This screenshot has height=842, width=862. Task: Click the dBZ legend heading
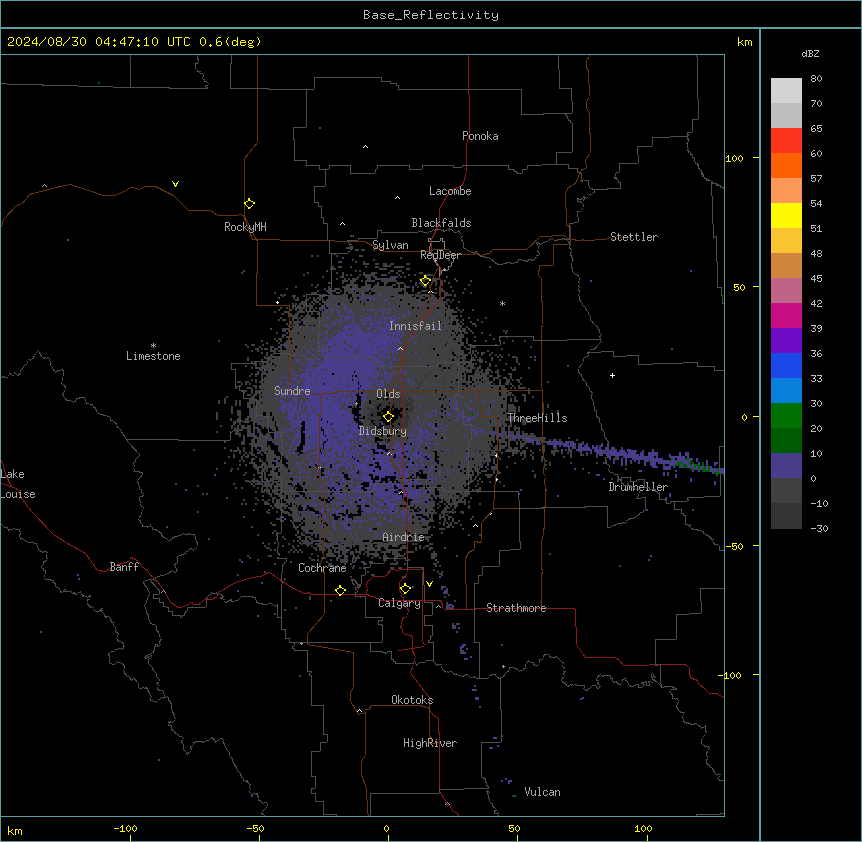click(810, 54)
